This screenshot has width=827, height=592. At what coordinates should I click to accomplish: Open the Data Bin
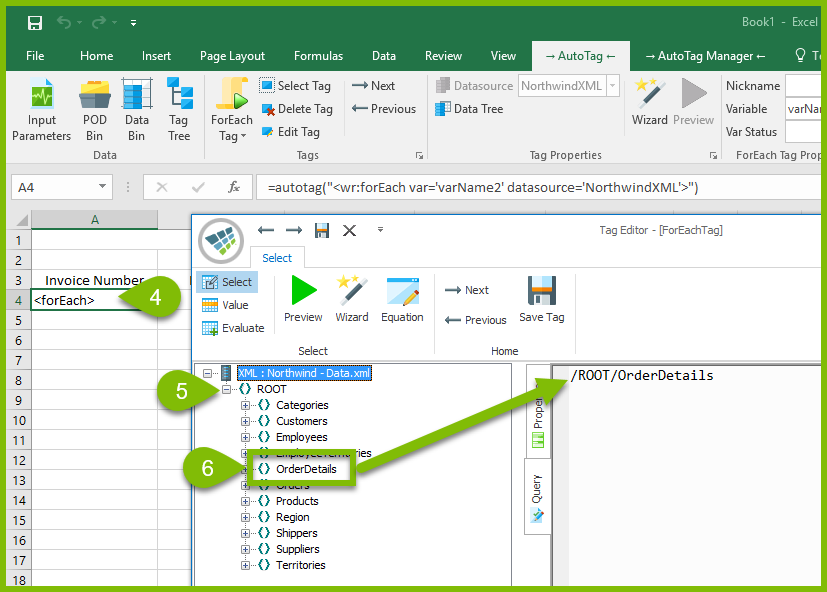coord(137,110)
